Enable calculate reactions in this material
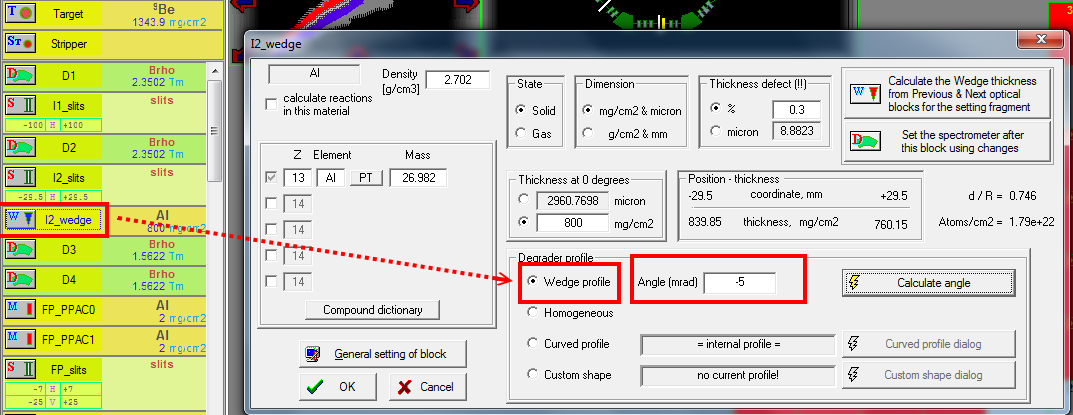This screenshot has height=415, width=1073. point(271,104)
